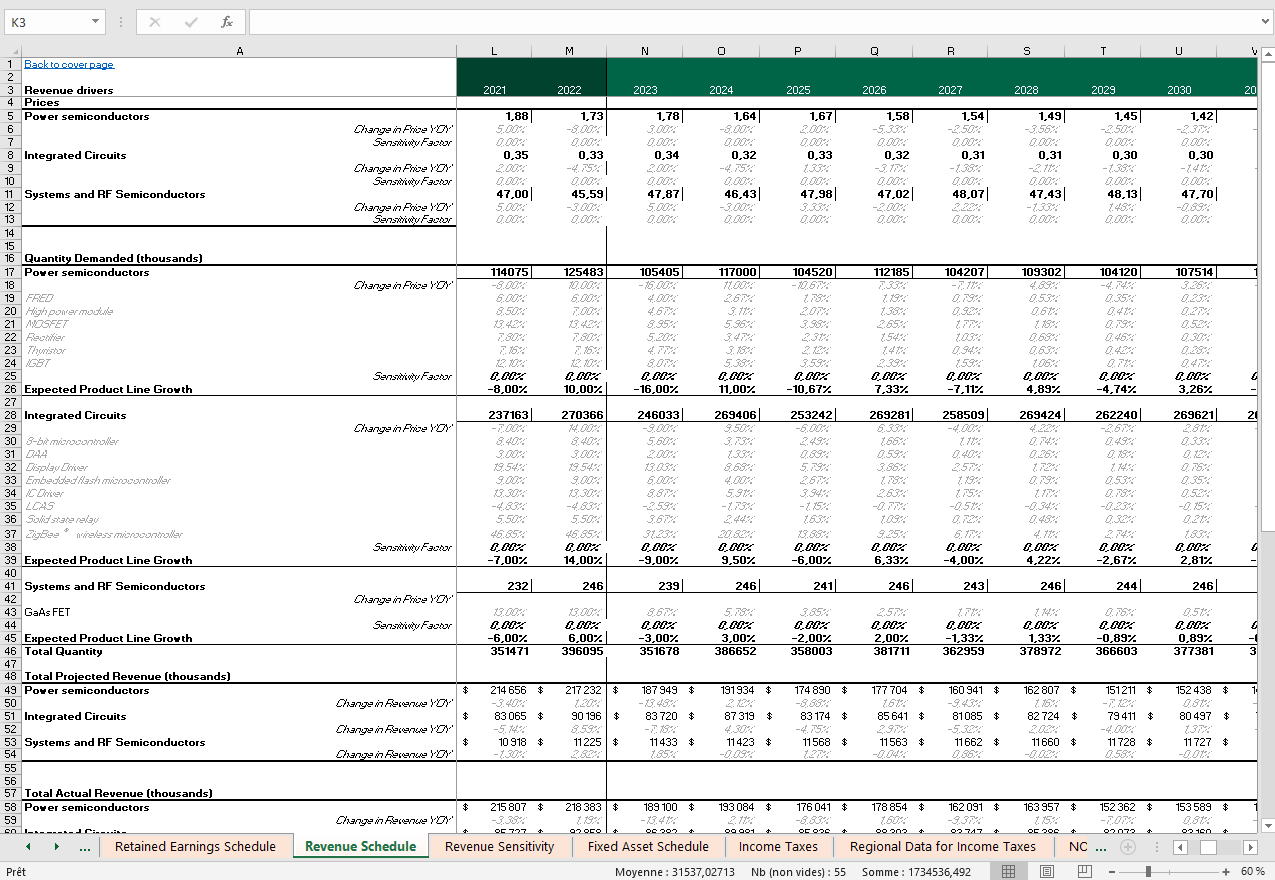Click Nb (non vides) : 55 status entry

[800, 872]
